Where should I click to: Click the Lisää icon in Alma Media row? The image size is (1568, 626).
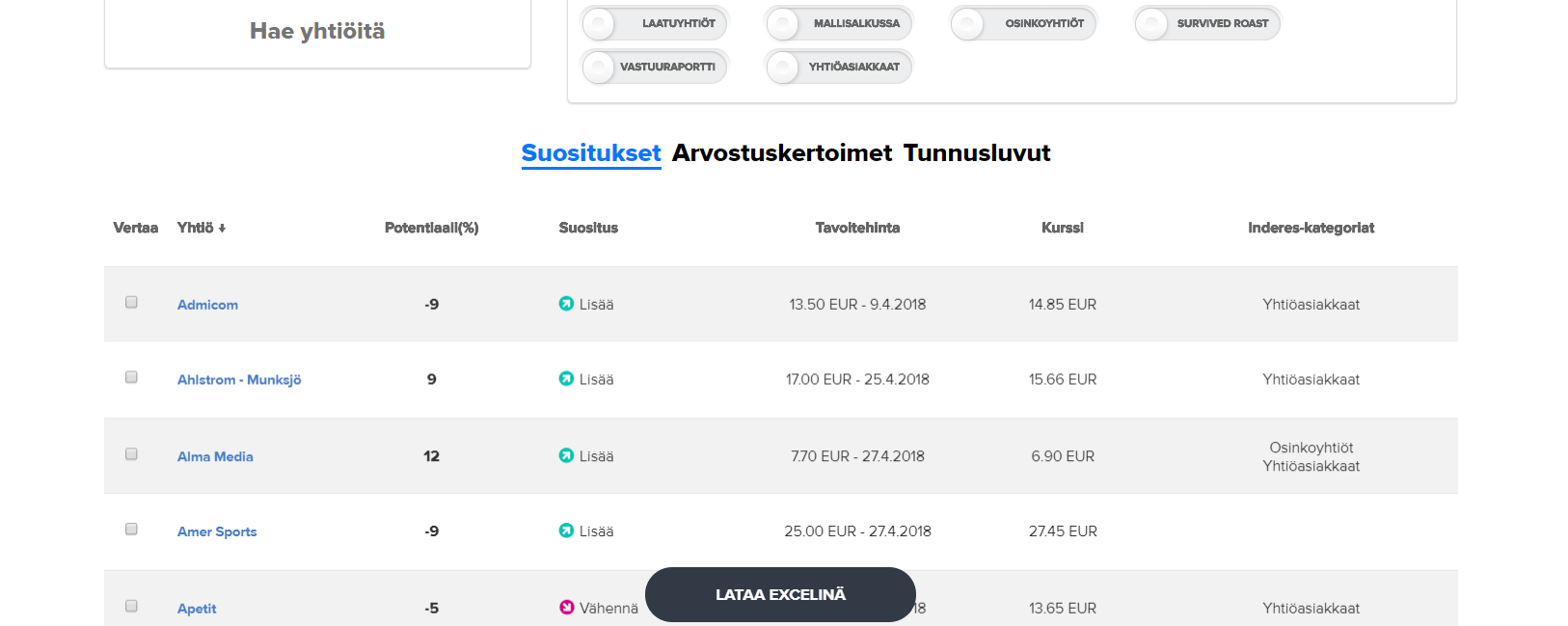[x=566, y=455]
